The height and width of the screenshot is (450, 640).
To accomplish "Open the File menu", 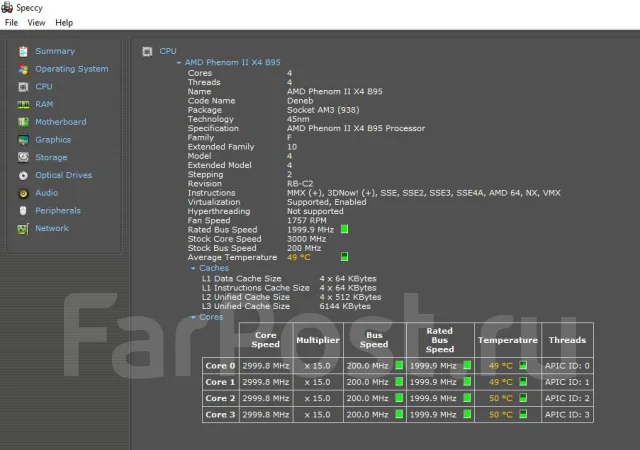I will [11, 22].
